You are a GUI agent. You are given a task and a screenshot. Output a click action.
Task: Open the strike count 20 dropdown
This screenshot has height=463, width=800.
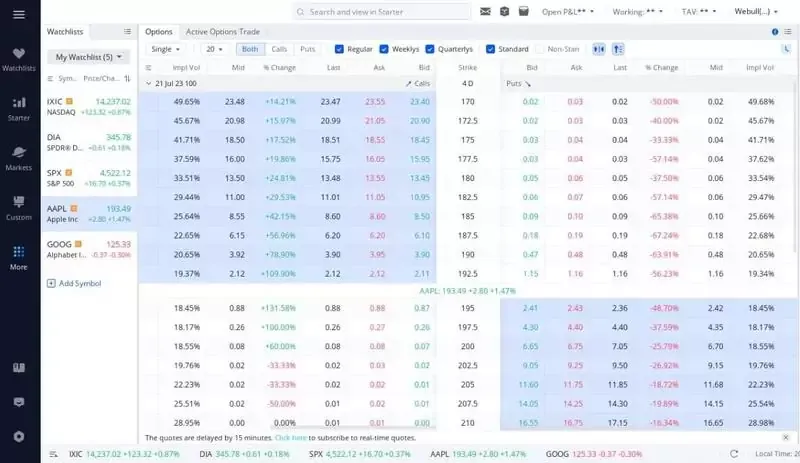pyautogui.click(x=214, y=49)
